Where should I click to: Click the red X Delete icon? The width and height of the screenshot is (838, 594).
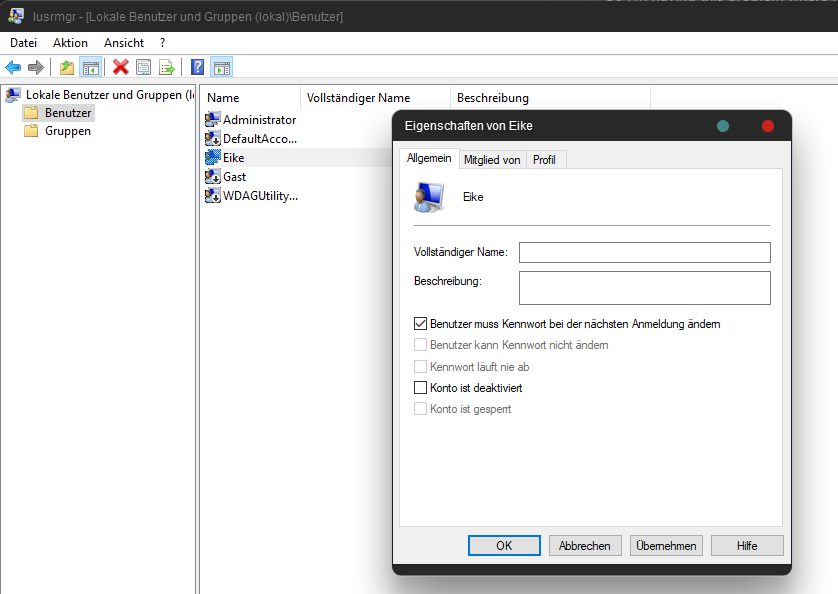point(121,67)
